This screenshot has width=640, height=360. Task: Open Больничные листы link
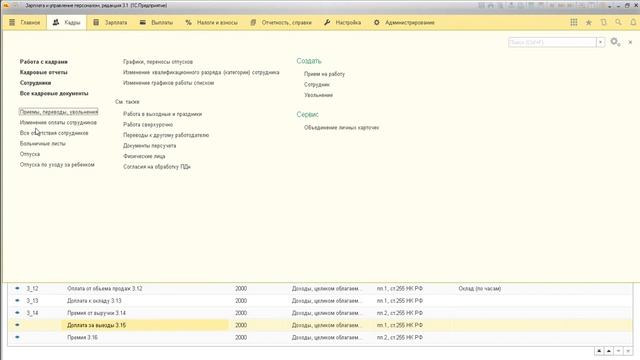43,144
